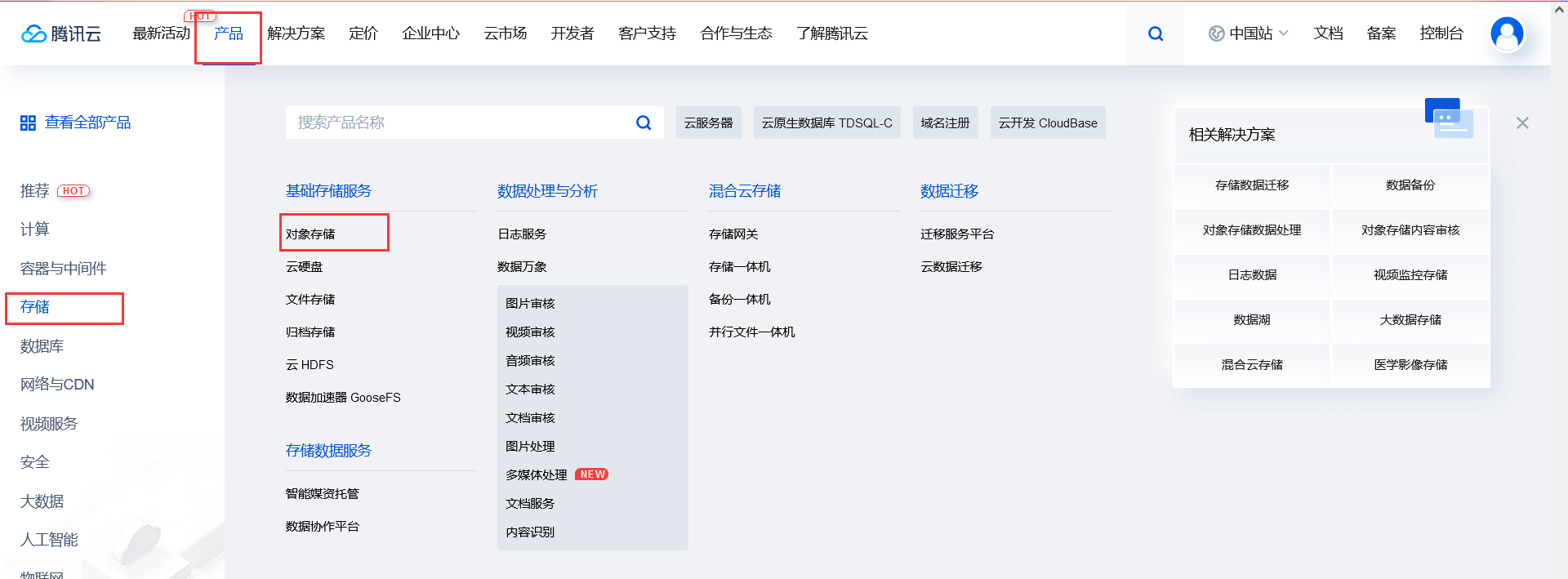
Task: Open 数据加速器 GooseFS link
Action: (343, 398)
